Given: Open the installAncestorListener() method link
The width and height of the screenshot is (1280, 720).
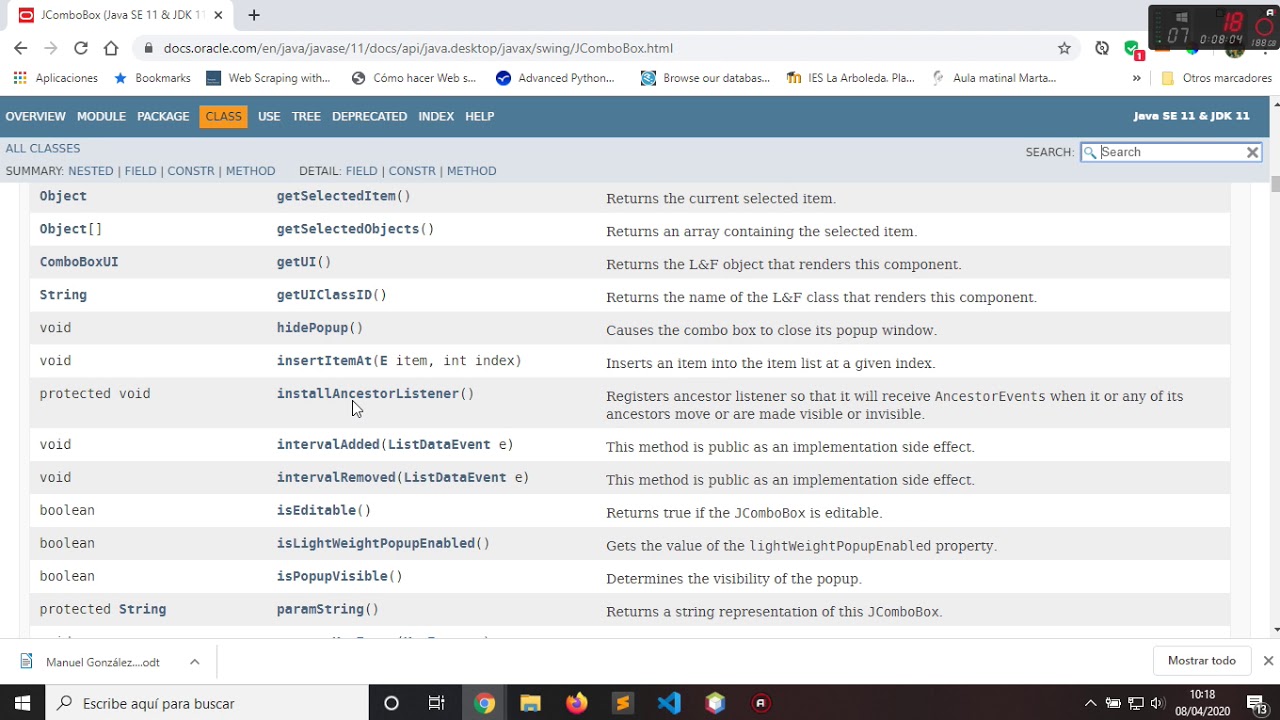Looking at the screenshot, I should [375, 394].
